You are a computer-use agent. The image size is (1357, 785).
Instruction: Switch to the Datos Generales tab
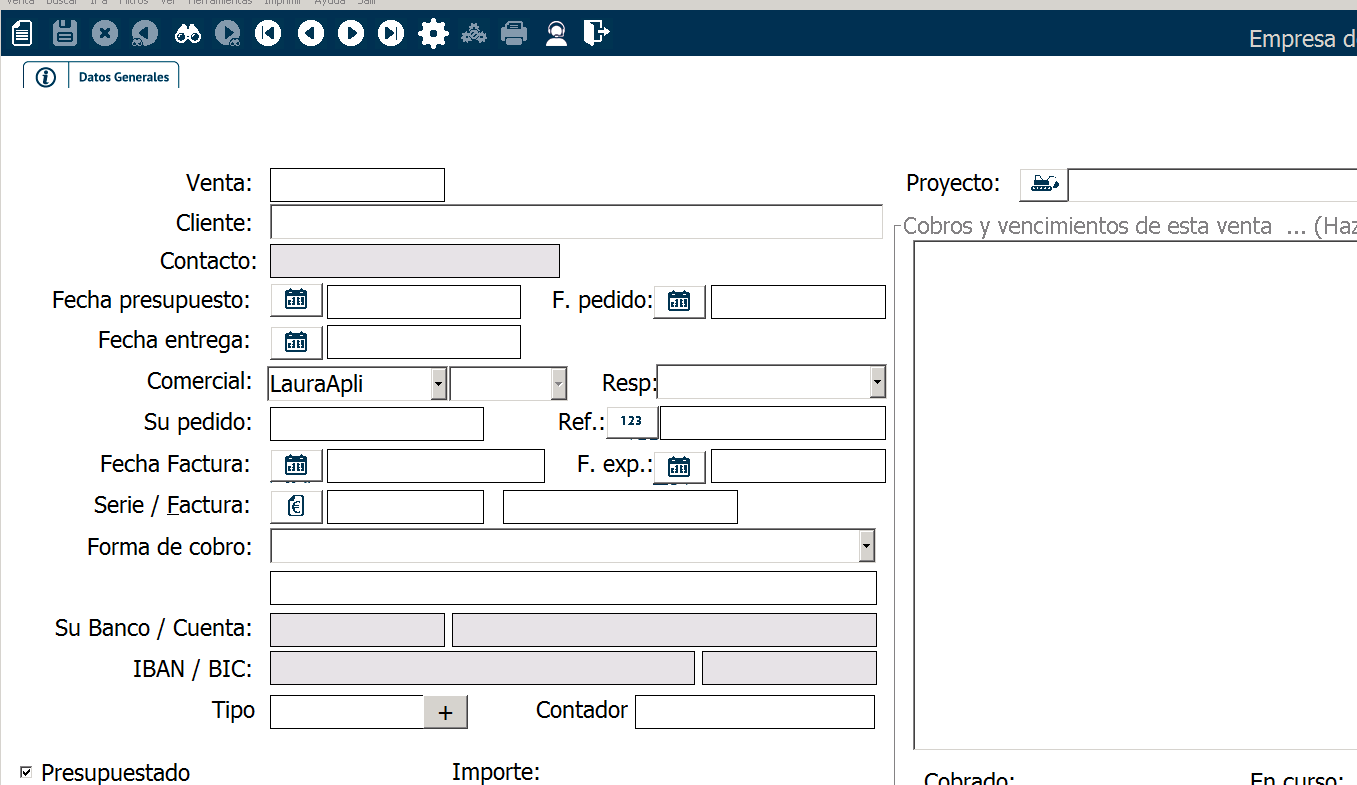pos(124,77)
